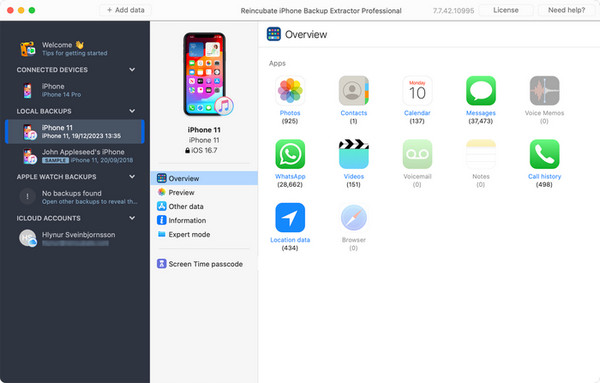Open the Calendar app icon
The image size is (600, 383).
[x=417, y=91]
